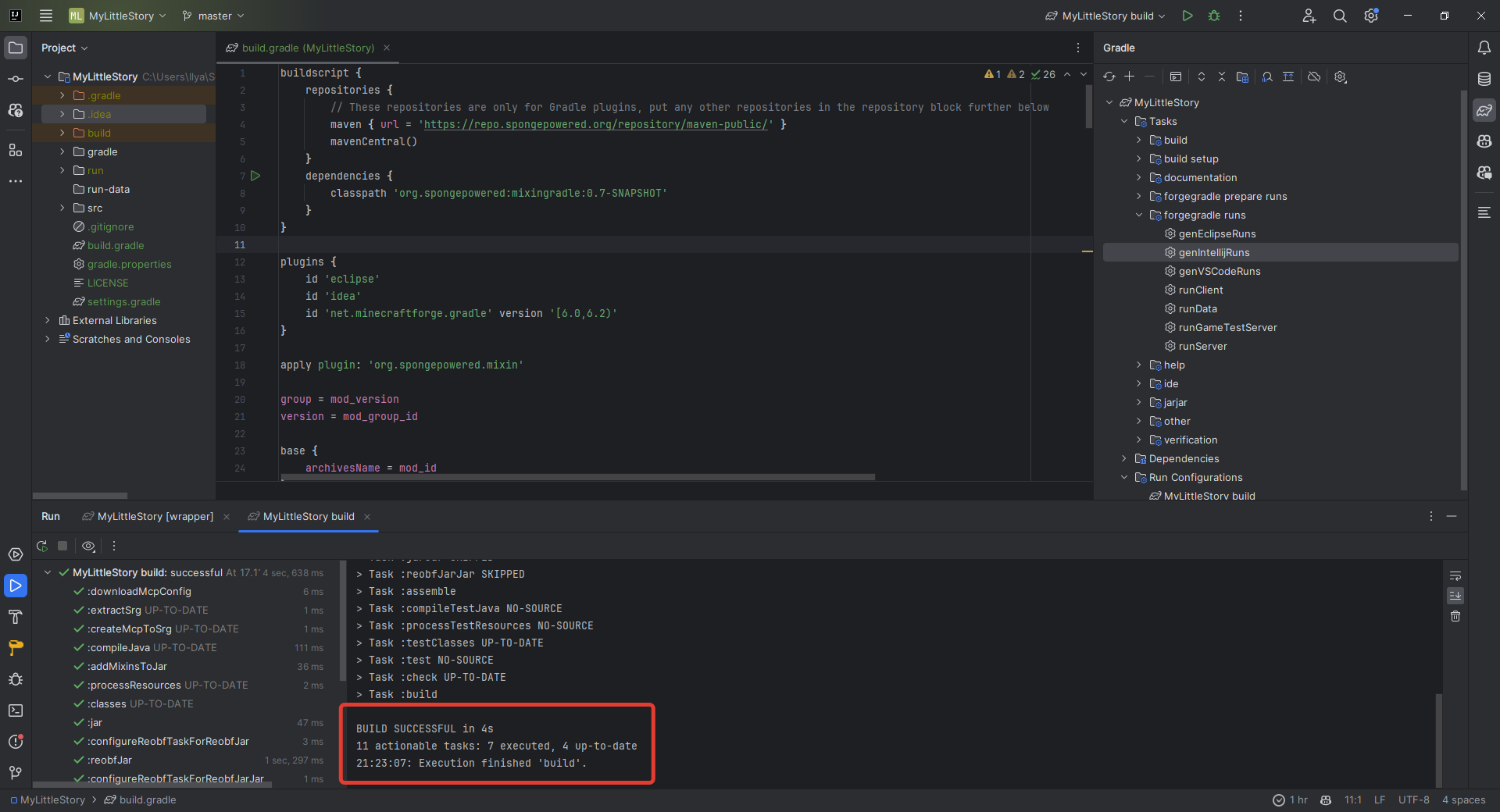Toggle scroll to end in console
Screen dimensions: 1500x812
(1455, 596)
